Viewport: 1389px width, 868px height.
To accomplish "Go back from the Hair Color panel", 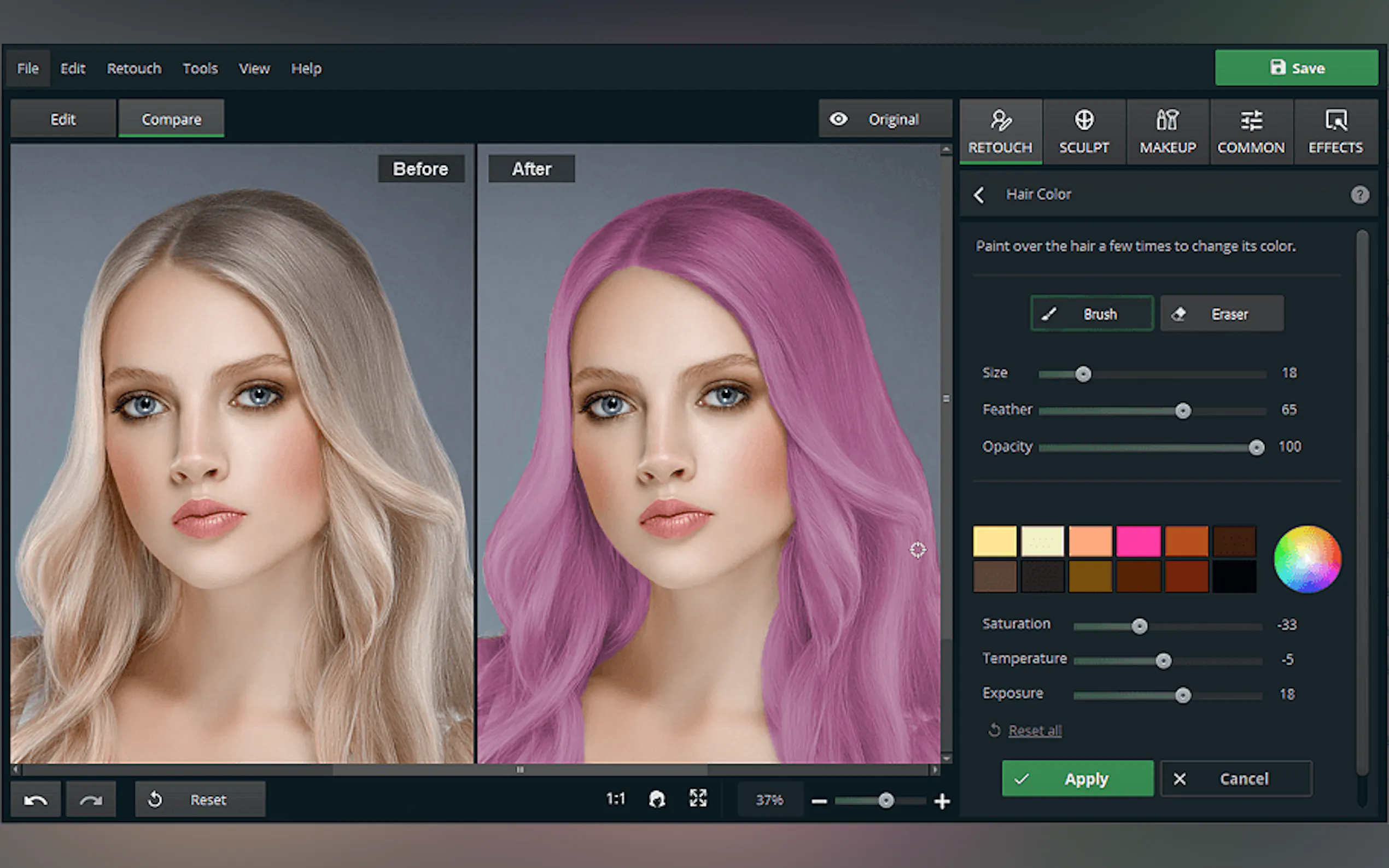I will [x=979, y=195].
